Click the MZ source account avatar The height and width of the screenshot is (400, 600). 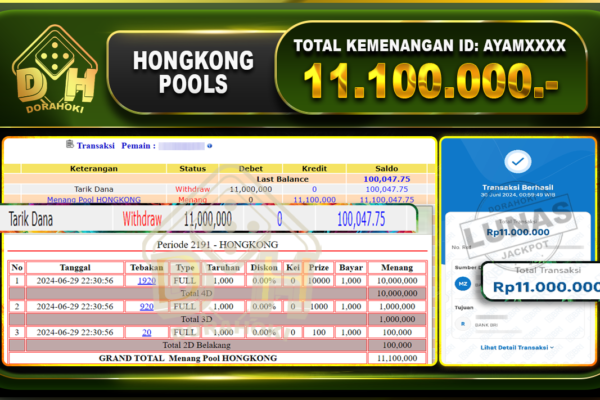pos(463,284)
